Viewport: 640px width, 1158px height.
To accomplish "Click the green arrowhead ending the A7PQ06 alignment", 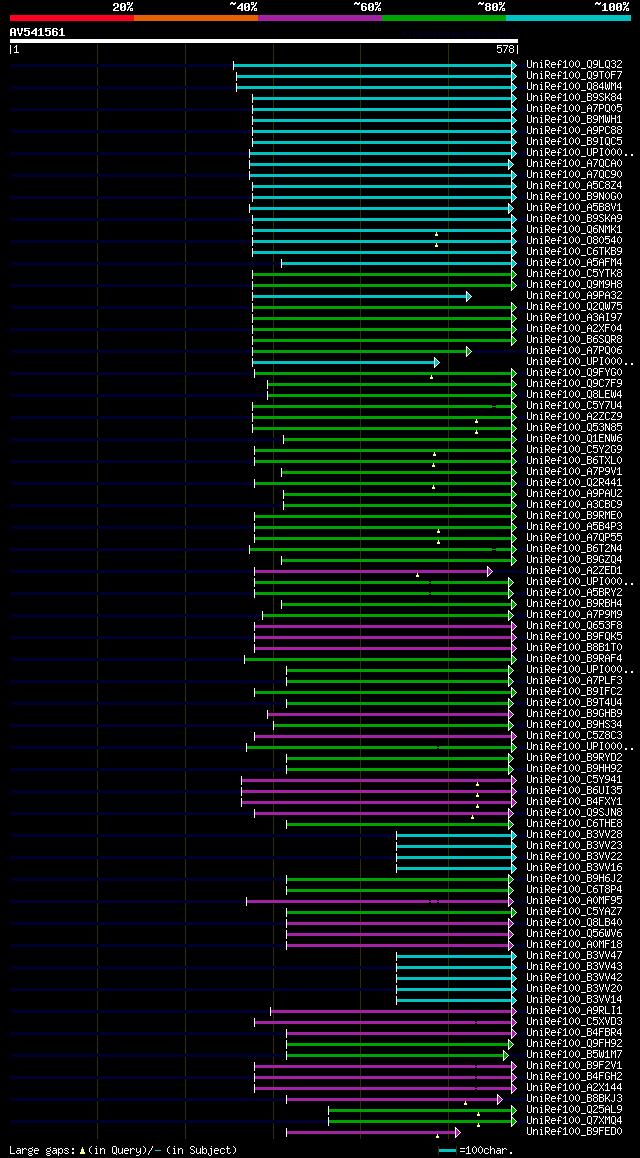I will tap(469, 351).
